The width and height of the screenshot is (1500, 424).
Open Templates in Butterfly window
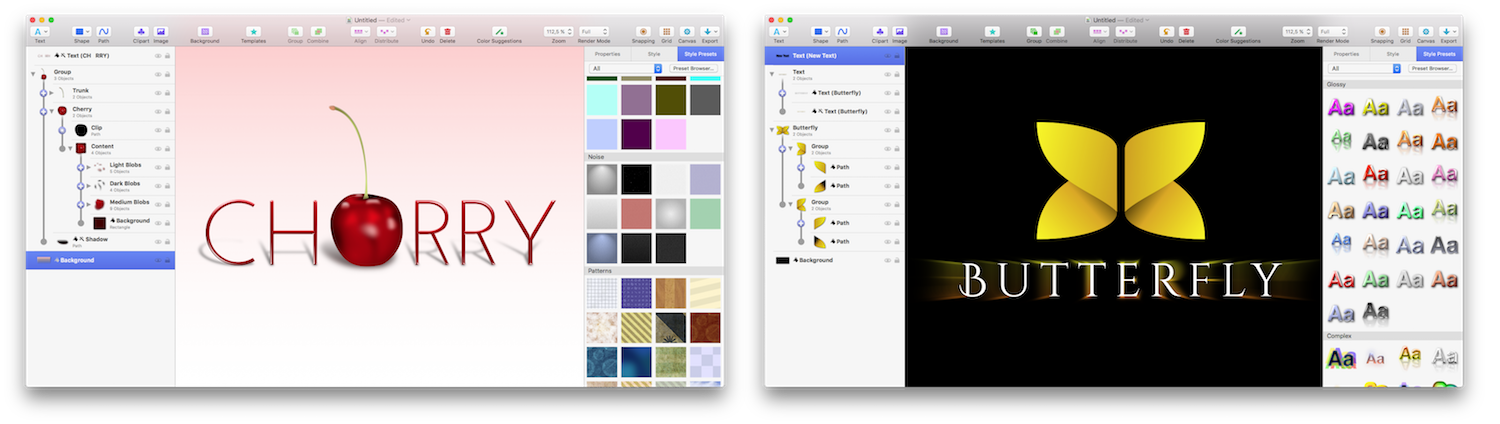[992, 32]
